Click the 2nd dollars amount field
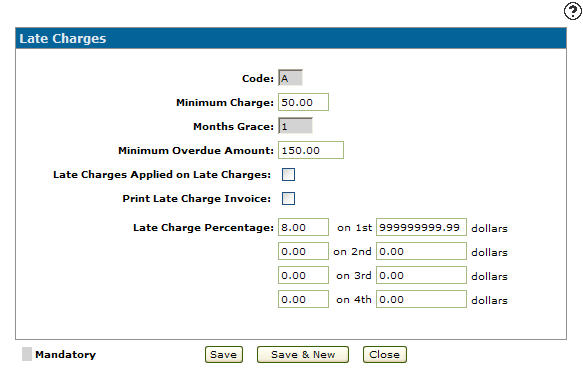Screen dimensions: 583x378 click(421, 251)
